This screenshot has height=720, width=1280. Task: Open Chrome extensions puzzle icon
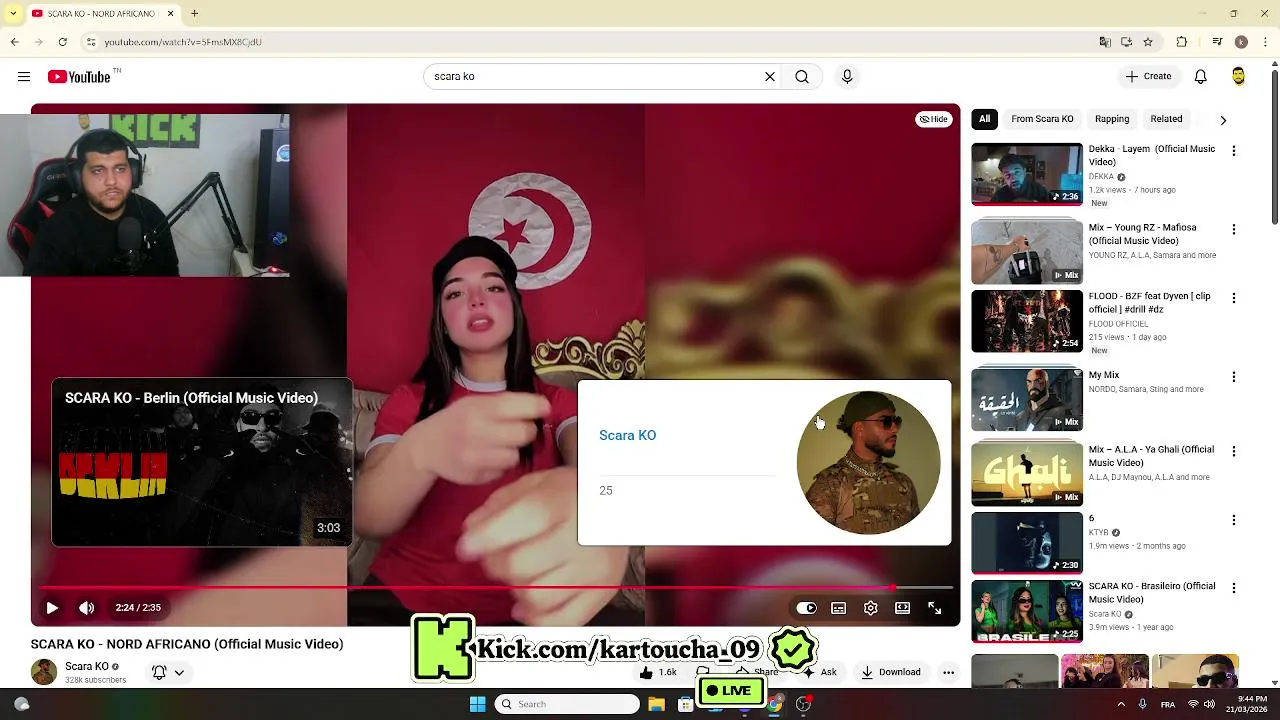point(1182,42)
